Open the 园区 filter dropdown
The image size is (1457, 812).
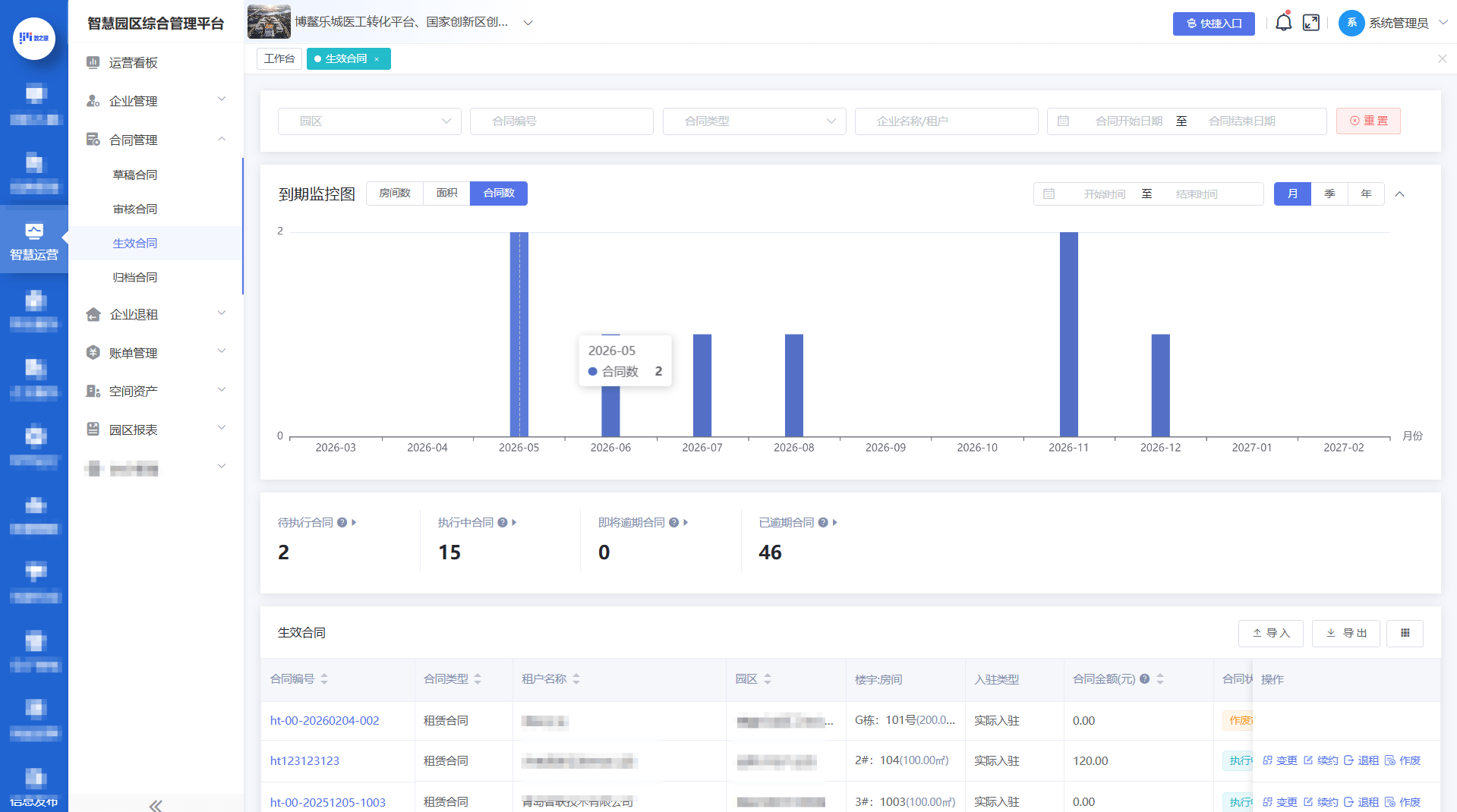pos(369,121)
